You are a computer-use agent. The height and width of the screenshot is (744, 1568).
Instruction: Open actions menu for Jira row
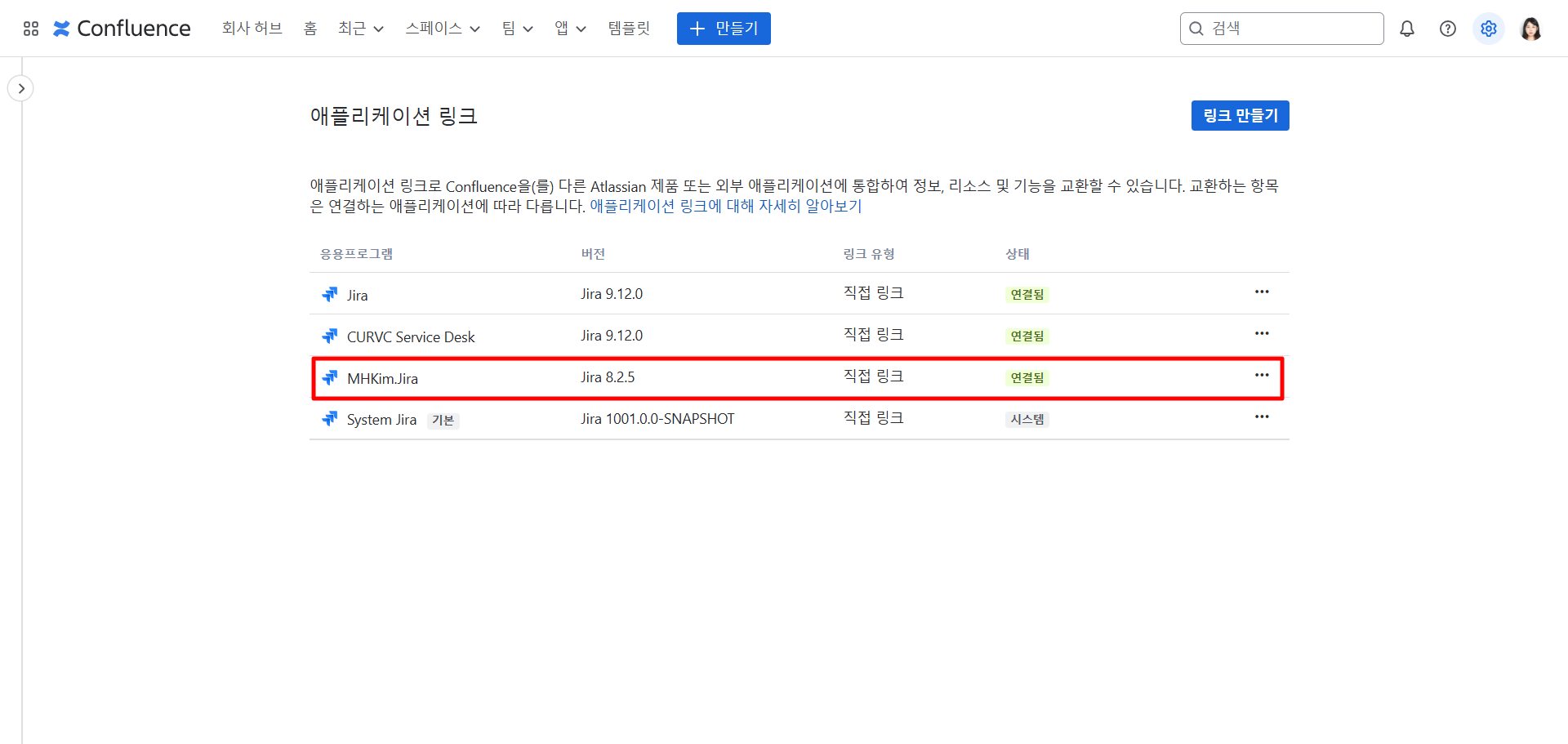pyautogui.click(x=1262, y=292)
